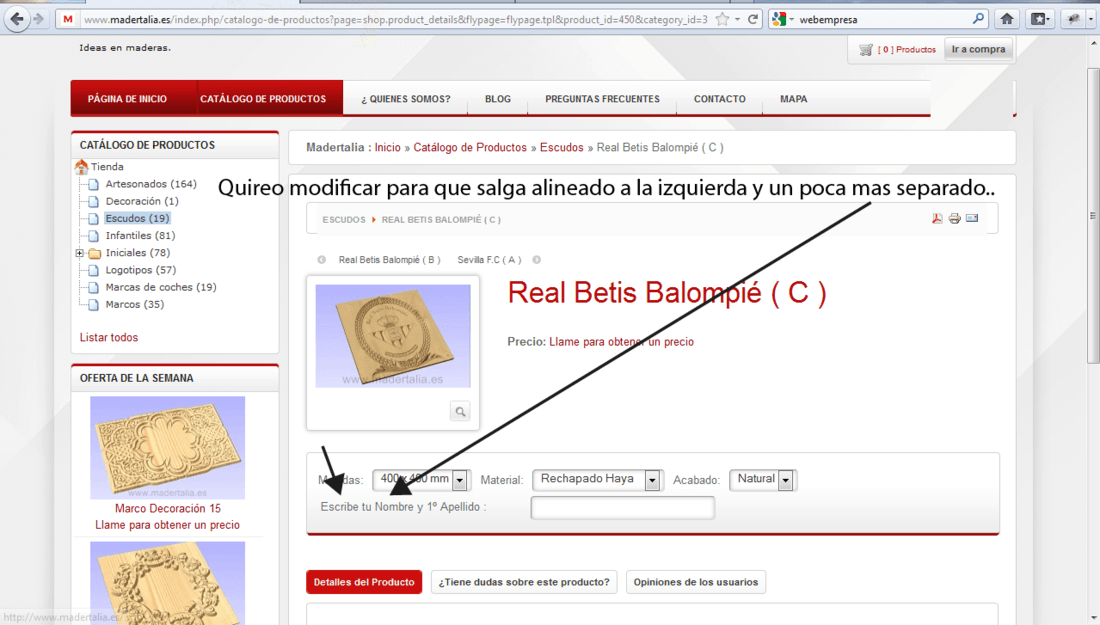
Task: Open the bookmarks toolbar icon
Action: [1039, 19]
